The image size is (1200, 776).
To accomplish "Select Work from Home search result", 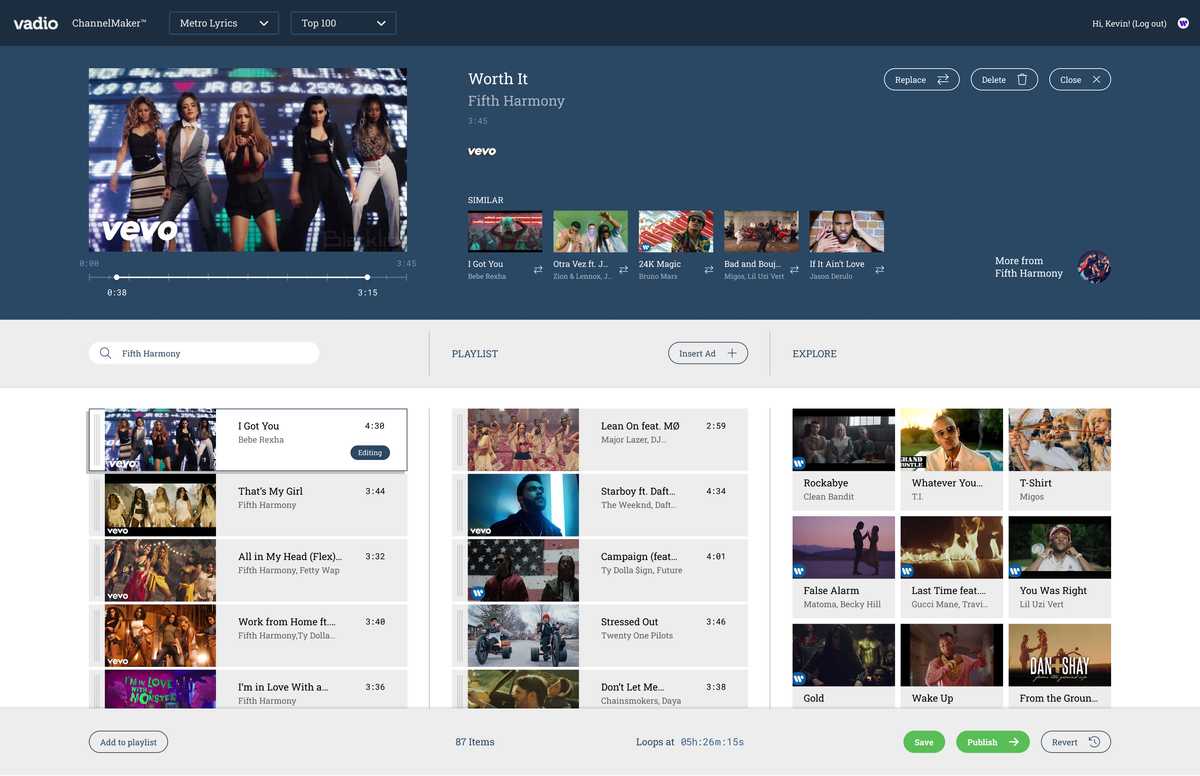I will click(248, 635).
